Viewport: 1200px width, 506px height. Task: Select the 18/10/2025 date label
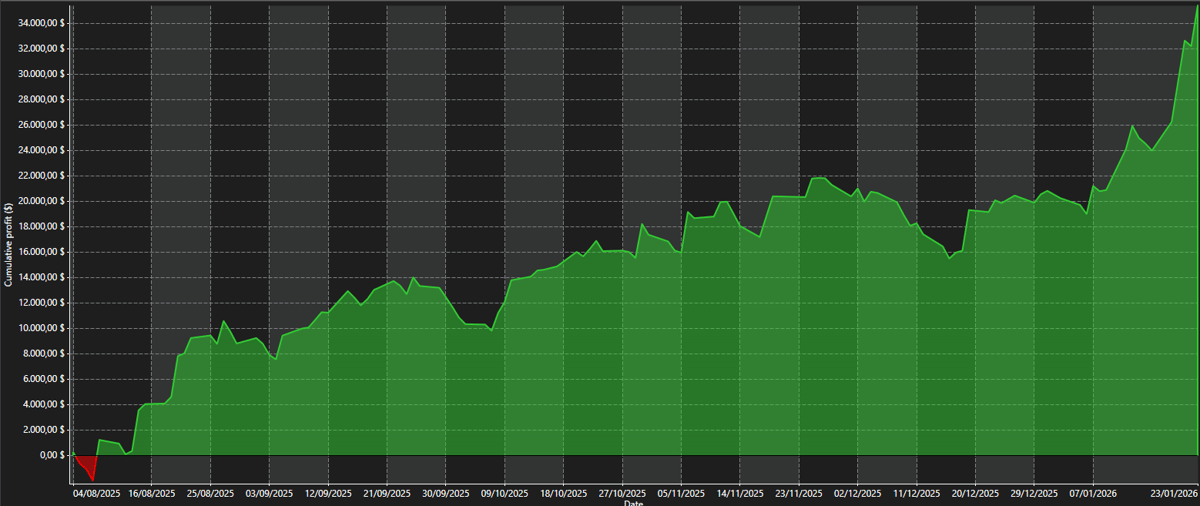(x=564, y=493)
